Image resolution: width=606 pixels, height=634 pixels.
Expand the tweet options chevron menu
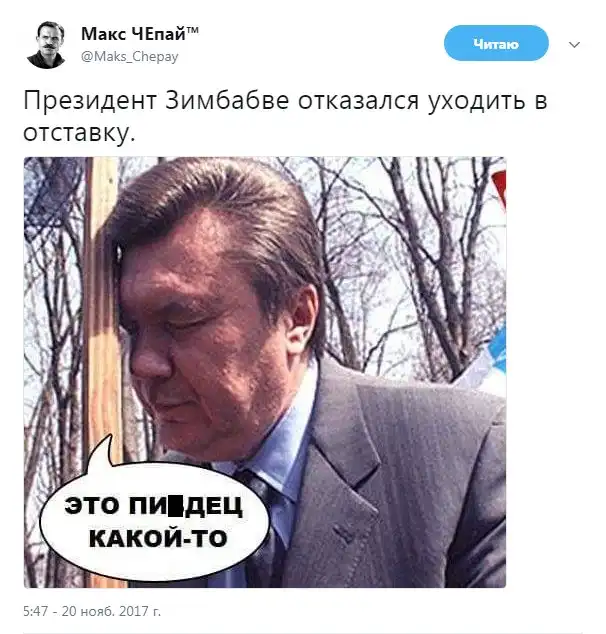click(574, 44)
